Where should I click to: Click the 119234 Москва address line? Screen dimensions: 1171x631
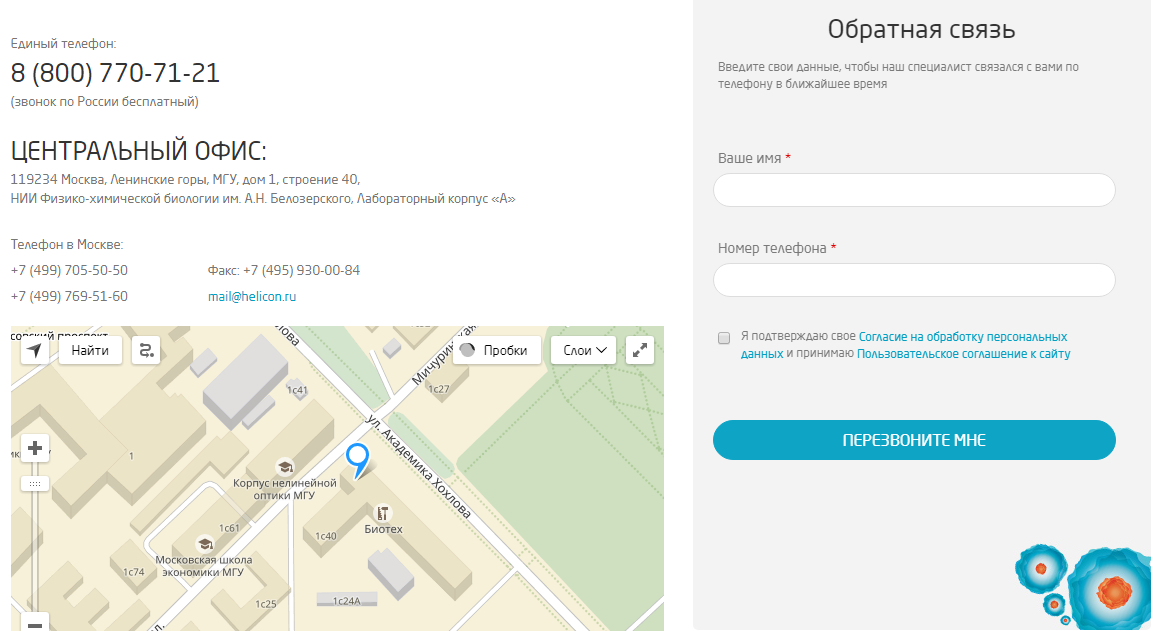[x=185, y=179]
